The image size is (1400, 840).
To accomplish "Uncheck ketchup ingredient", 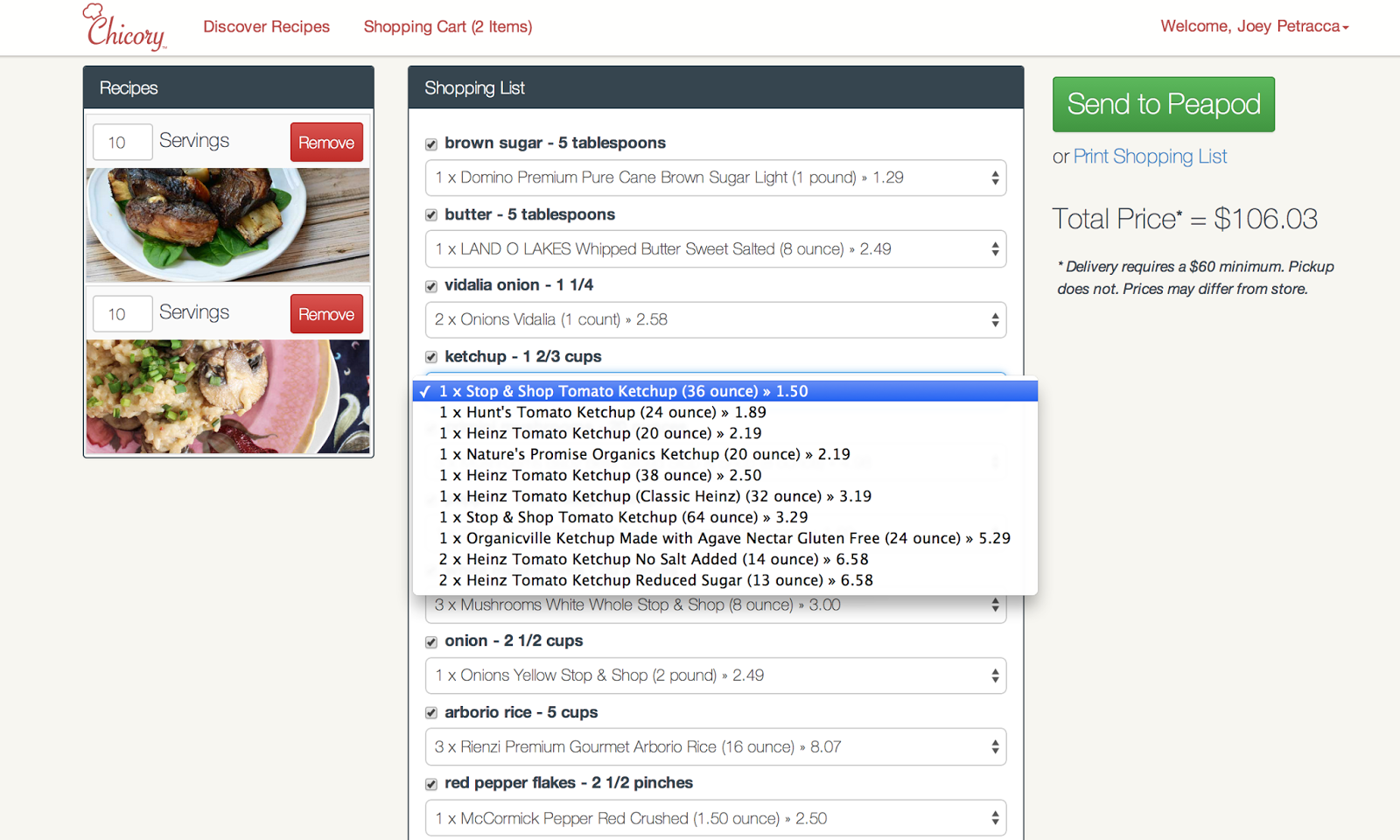I will click(x=431, y=357).
